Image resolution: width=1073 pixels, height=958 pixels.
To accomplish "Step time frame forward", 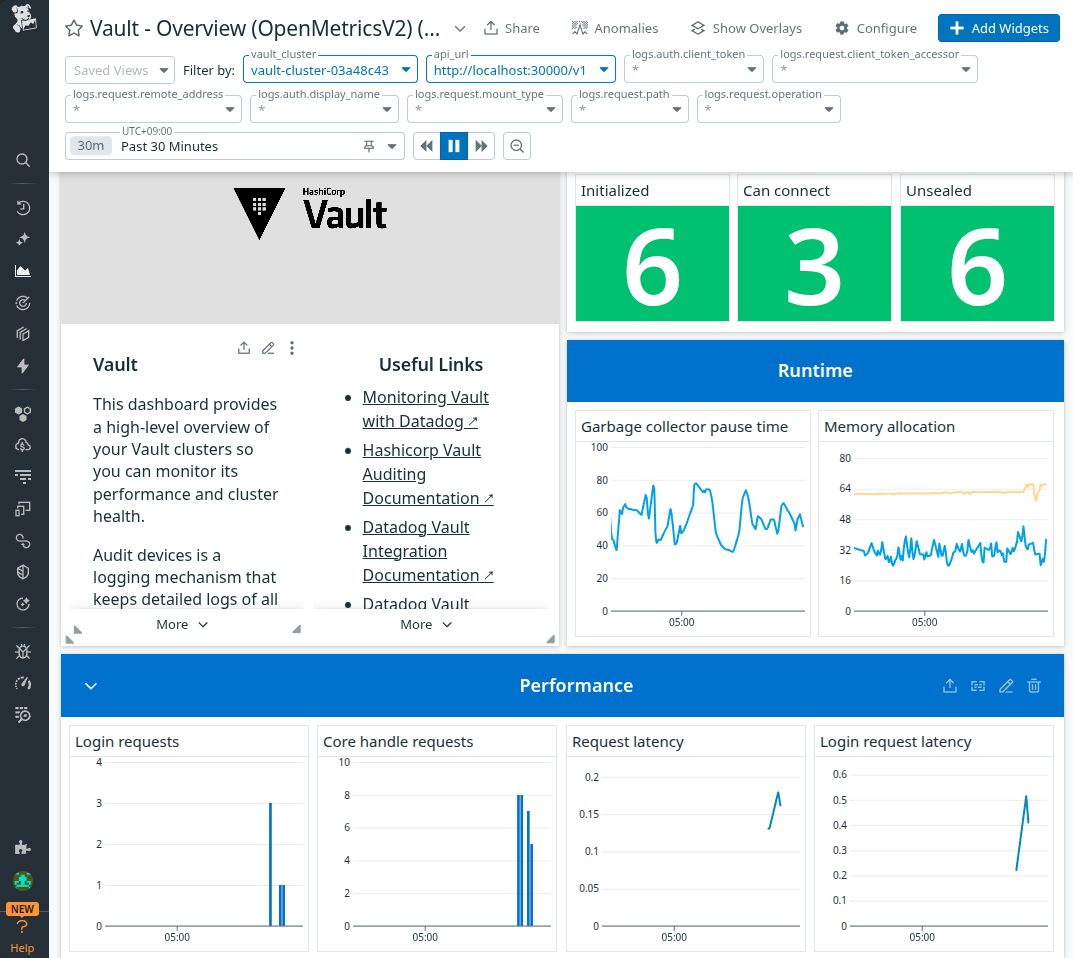I will [x=481, y=146].
